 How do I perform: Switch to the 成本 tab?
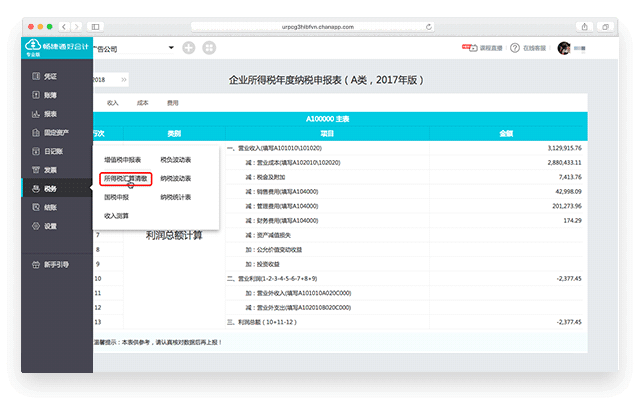coord(142,102)
